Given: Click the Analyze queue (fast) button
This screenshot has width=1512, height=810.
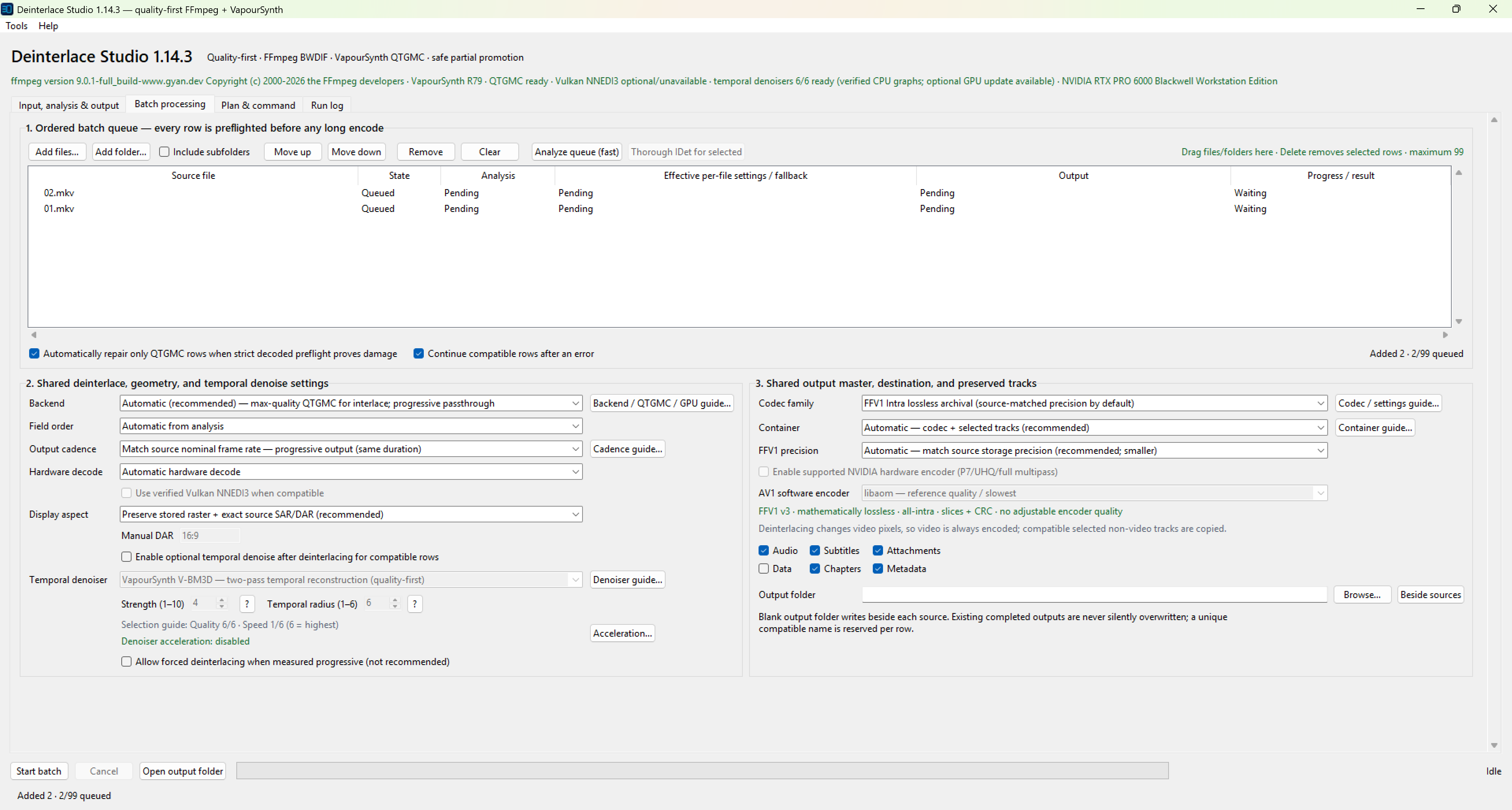Looking at the screenshot, I should (576, 152).
